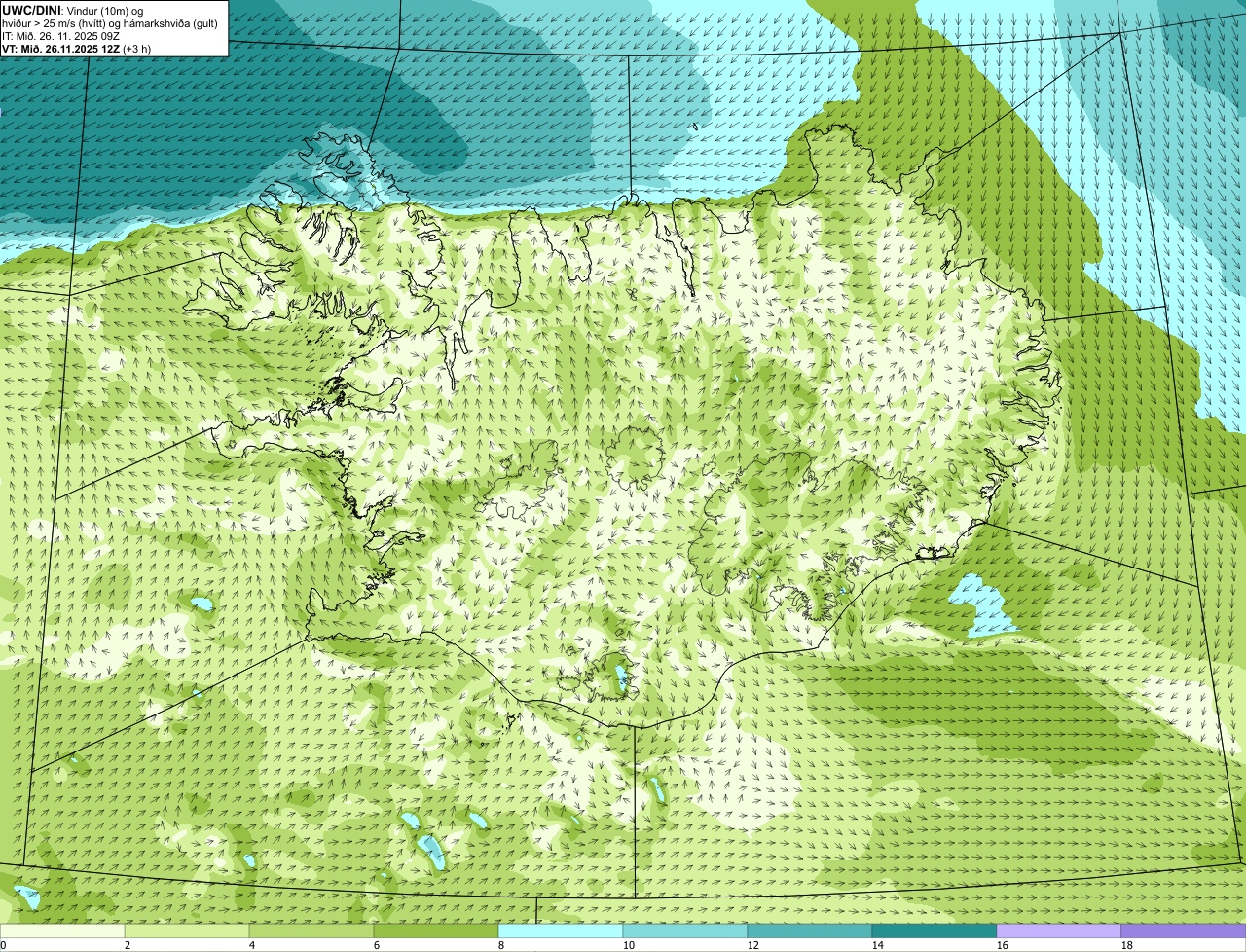Select the 14–16 m/s dark teal swatch
Image resolution: width=1246 pixels, height=952 pixels.
pyautogui.click(x=934, y=932)
